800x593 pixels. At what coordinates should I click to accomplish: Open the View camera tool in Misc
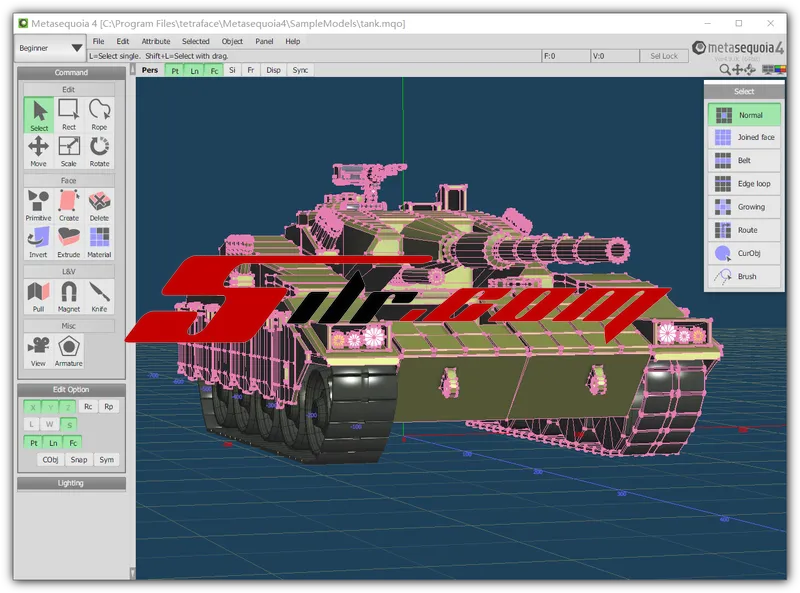click(39, 351)
